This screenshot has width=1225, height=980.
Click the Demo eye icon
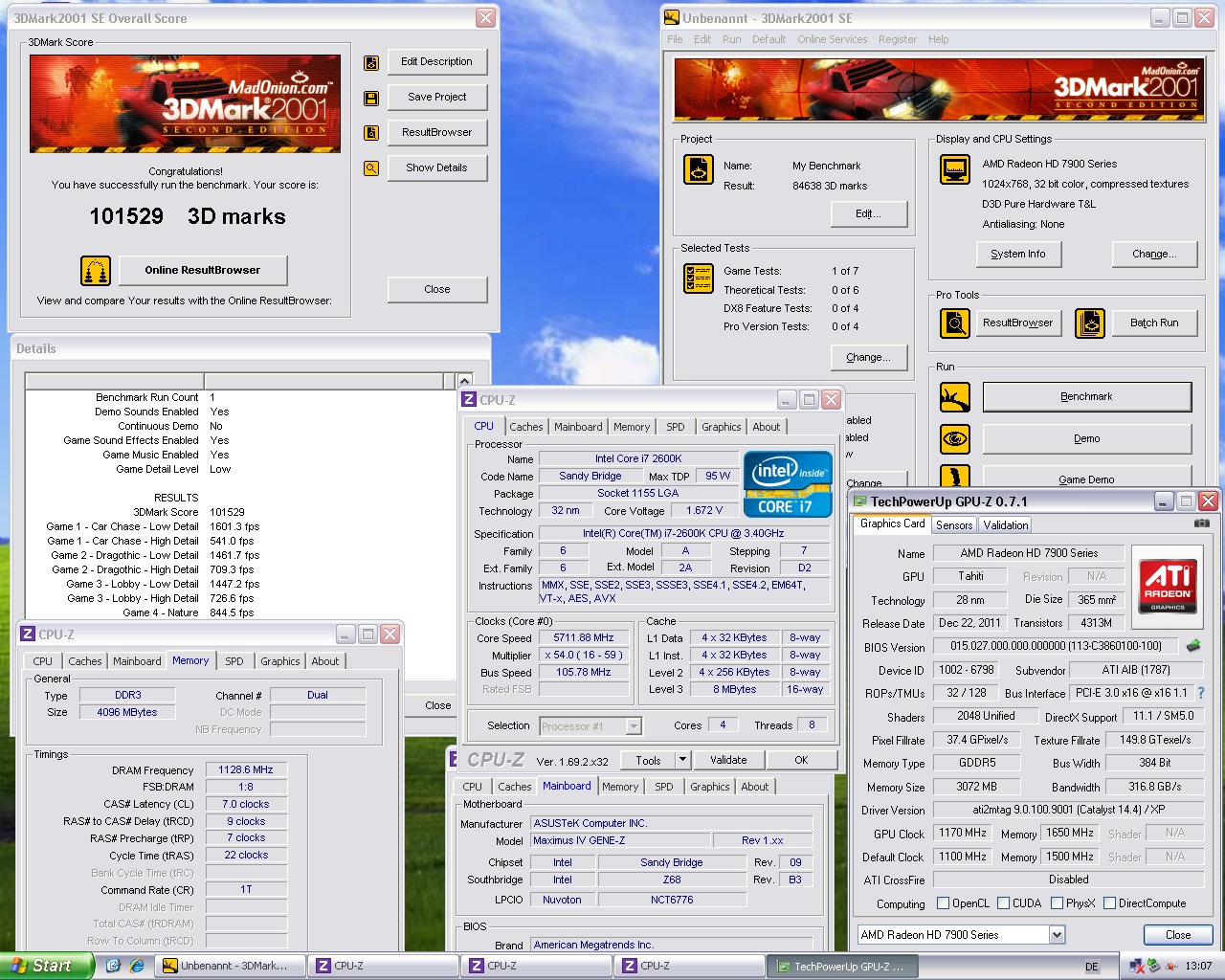[955, 439]
